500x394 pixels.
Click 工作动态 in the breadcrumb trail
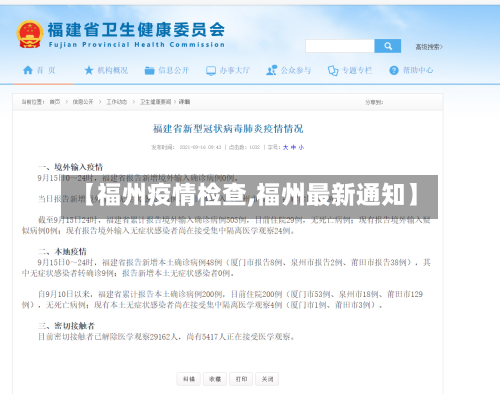[117, 102]
